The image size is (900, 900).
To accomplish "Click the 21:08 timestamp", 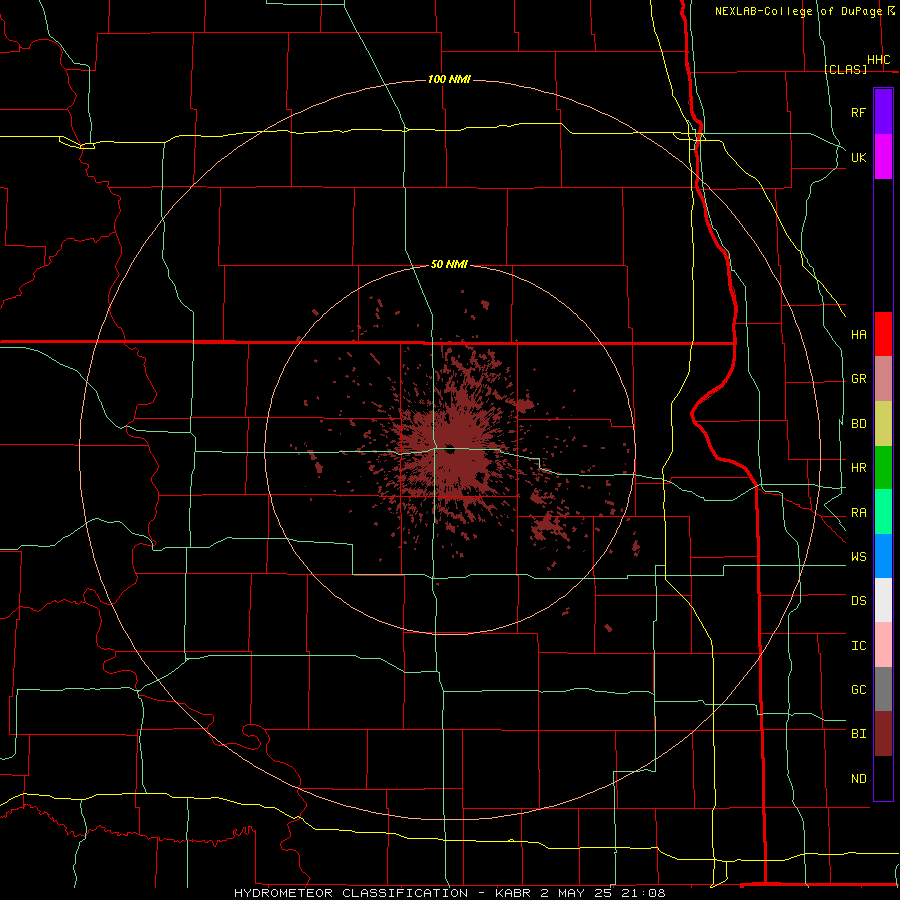I will 643,893.
